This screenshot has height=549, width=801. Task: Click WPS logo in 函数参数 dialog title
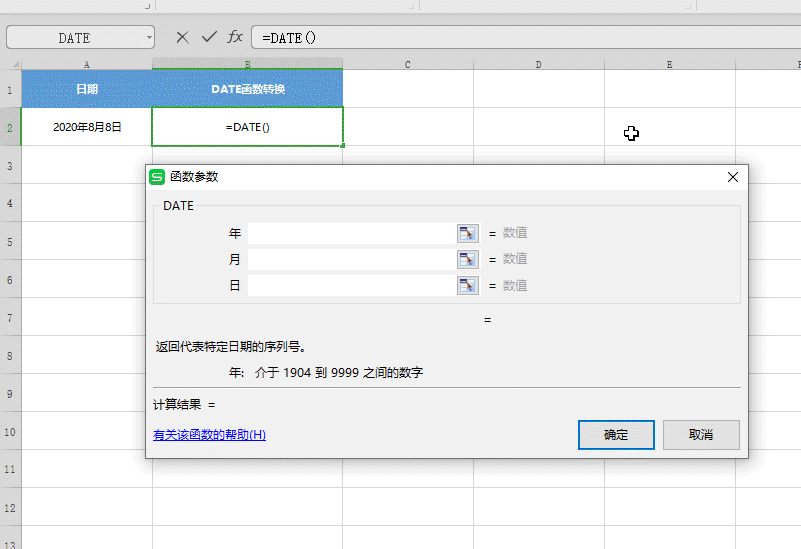[157, 177]
